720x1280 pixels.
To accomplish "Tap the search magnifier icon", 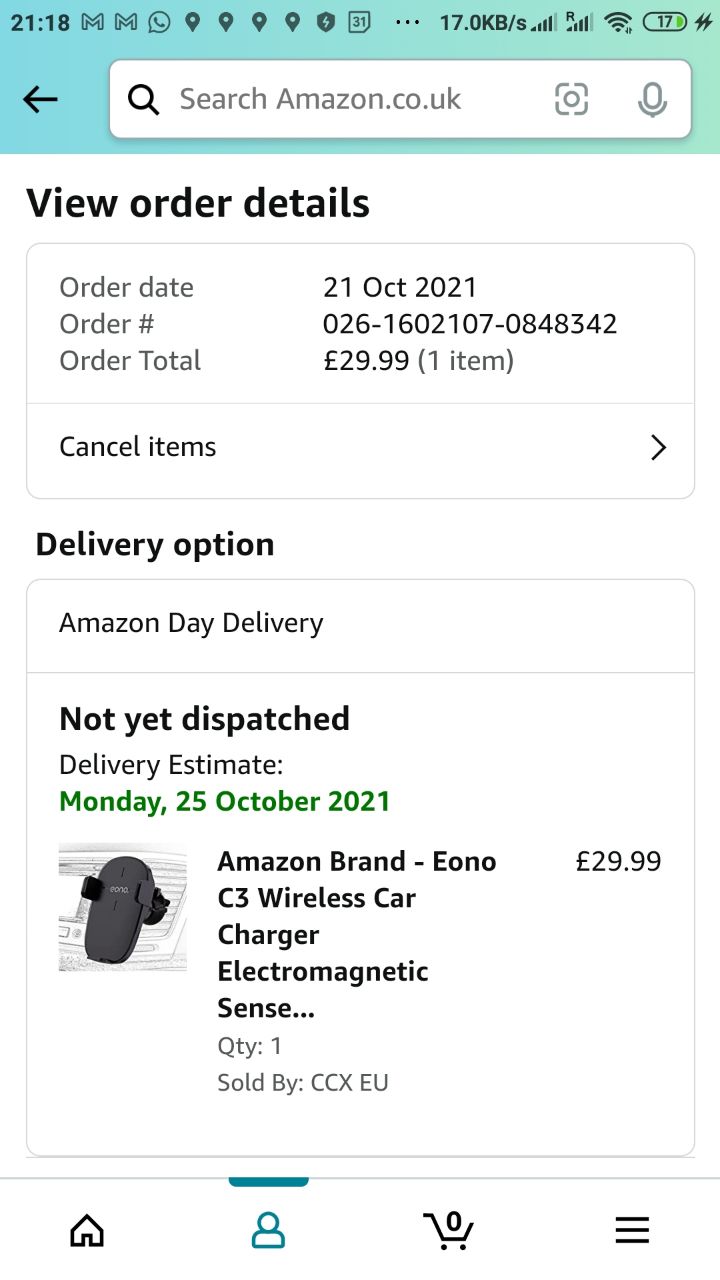I will (x=144, y=99).
